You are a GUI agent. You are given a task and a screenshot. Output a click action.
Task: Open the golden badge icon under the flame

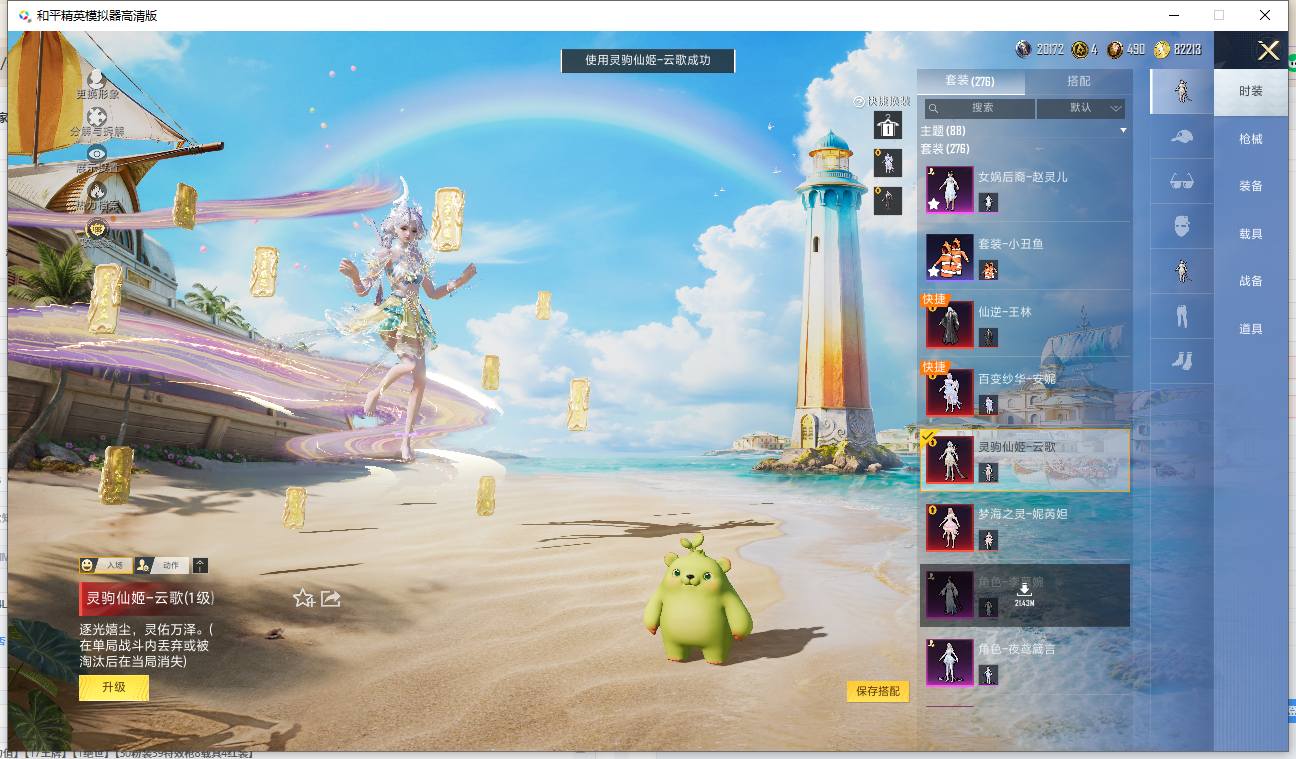[97, 231]
